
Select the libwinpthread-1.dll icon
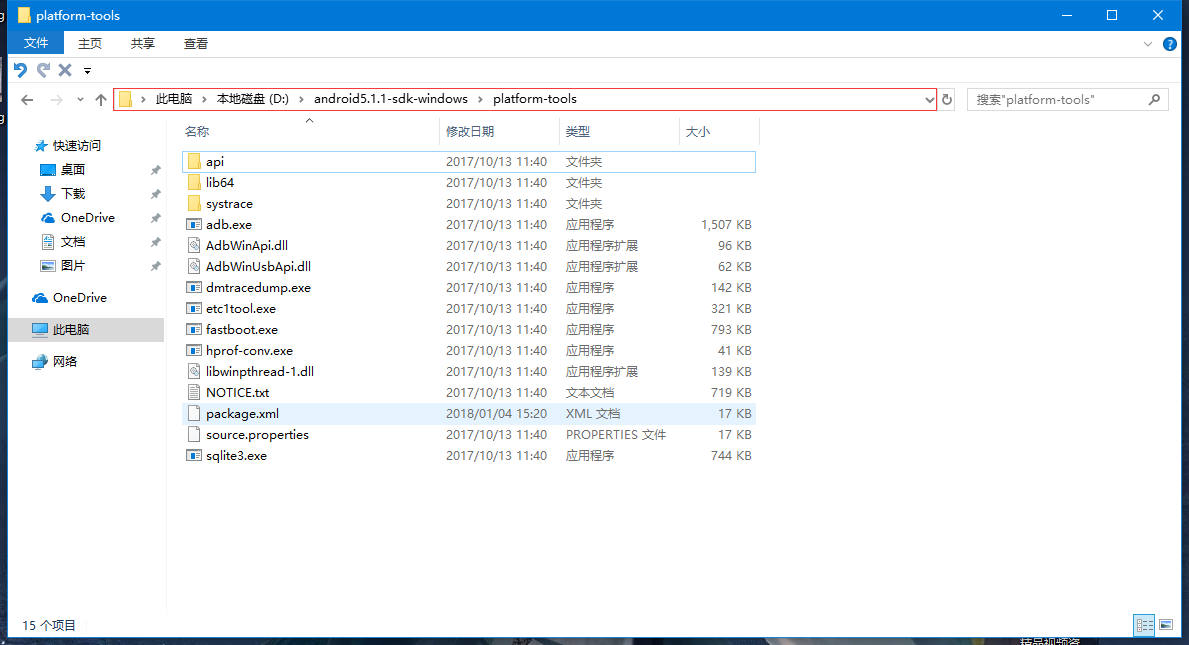[x=194, y=372]
